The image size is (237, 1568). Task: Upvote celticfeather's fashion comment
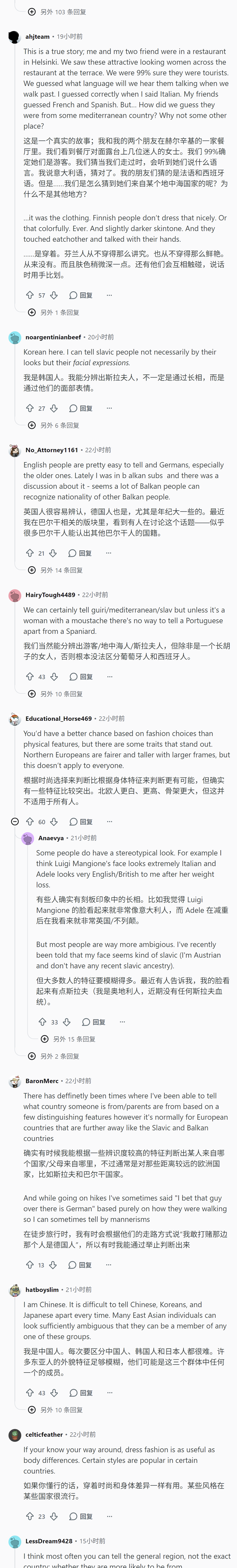coord(30,1516)
